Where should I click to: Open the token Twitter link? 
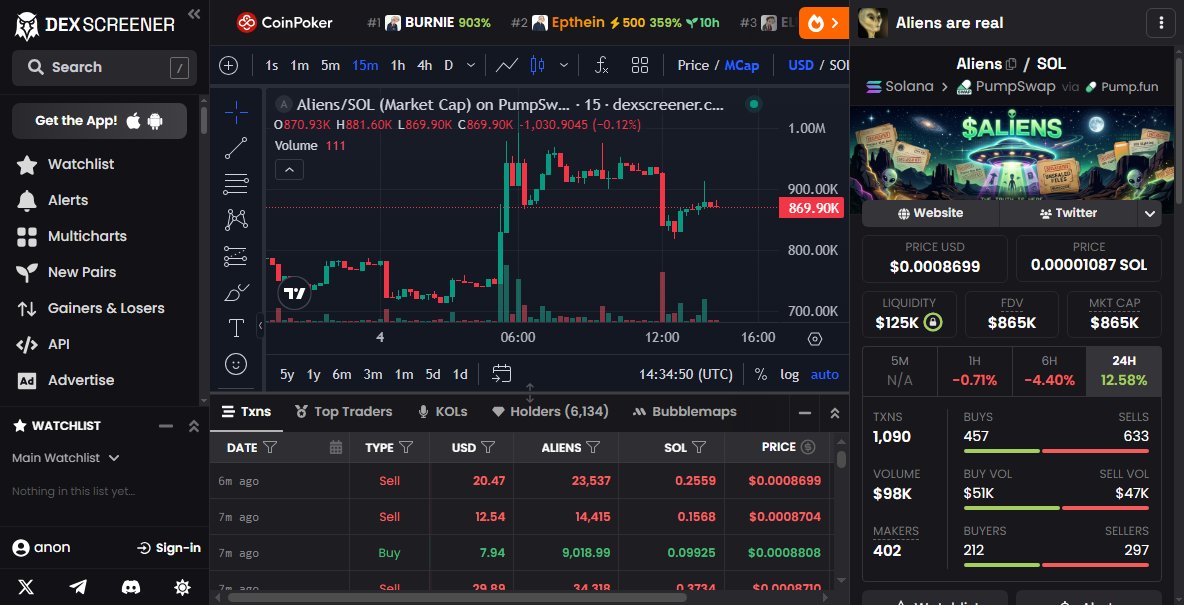click(1068, 214)
